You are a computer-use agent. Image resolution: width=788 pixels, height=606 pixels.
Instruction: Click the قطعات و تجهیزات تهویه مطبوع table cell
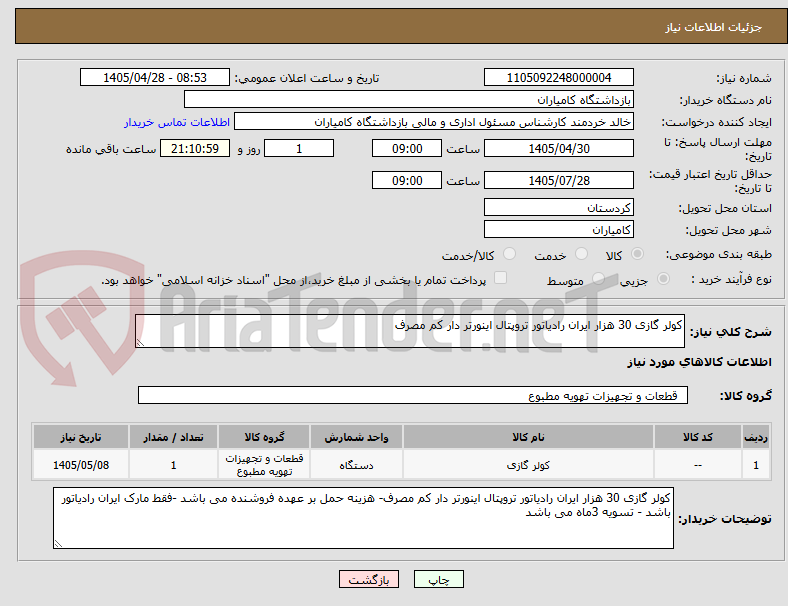pos(264,465)
